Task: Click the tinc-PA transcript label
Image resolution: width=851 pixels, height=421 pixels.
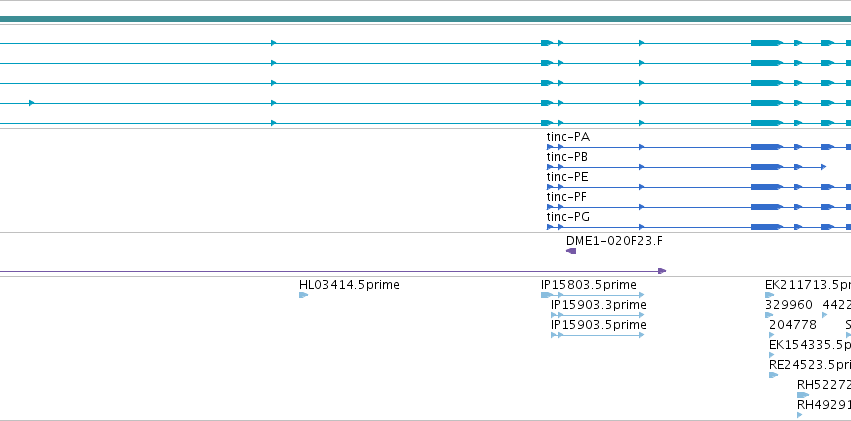Action: click(568, 137)
